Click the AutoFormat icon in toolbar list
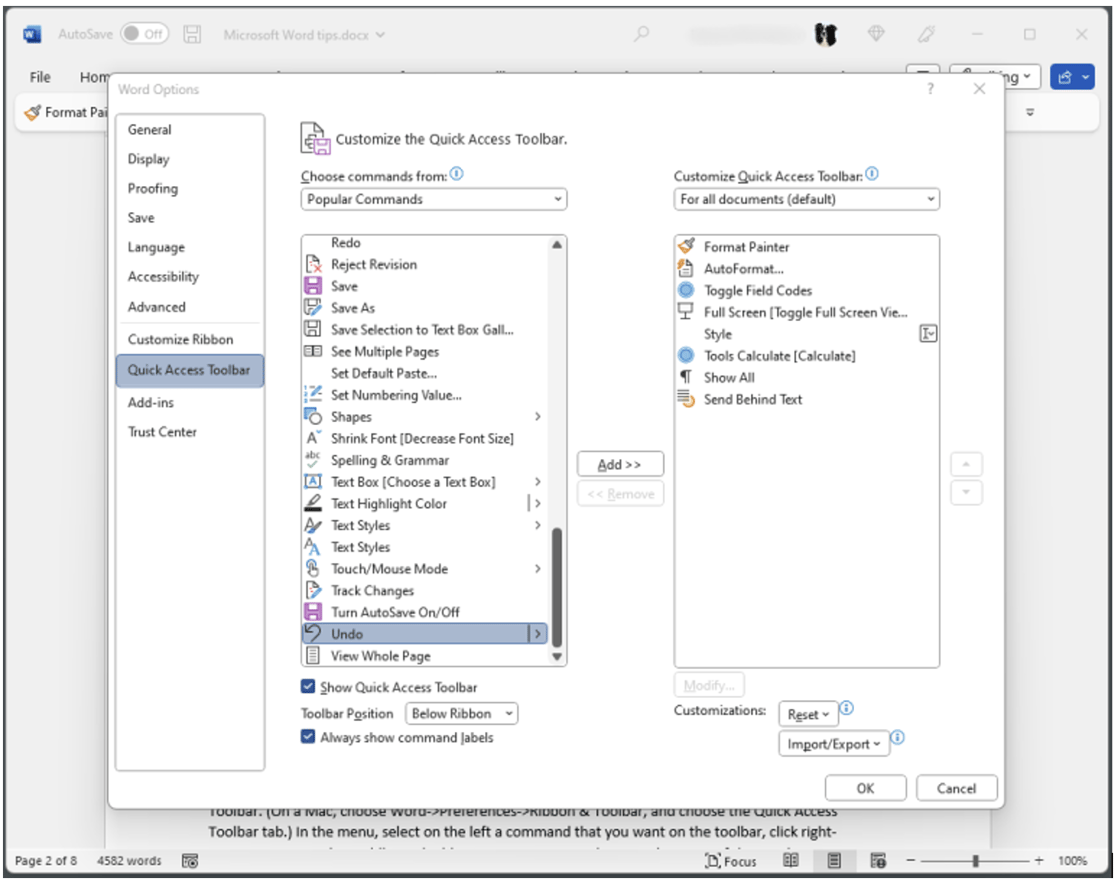Viewport: 1116px width, 884px height. coord(686,268)
